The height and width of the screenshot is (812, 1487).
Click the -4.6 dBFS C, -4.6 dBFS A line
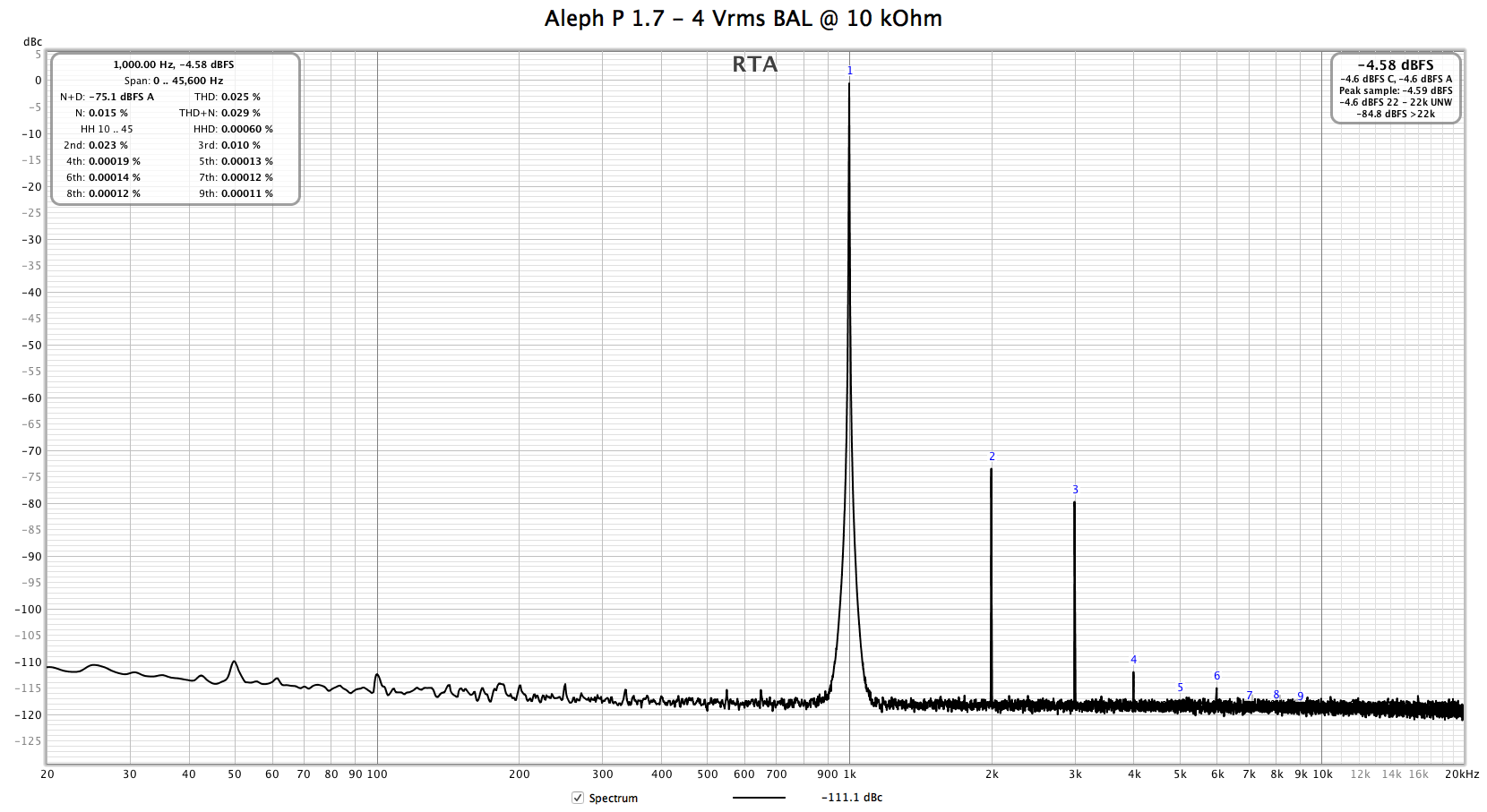pos(1396,79)
